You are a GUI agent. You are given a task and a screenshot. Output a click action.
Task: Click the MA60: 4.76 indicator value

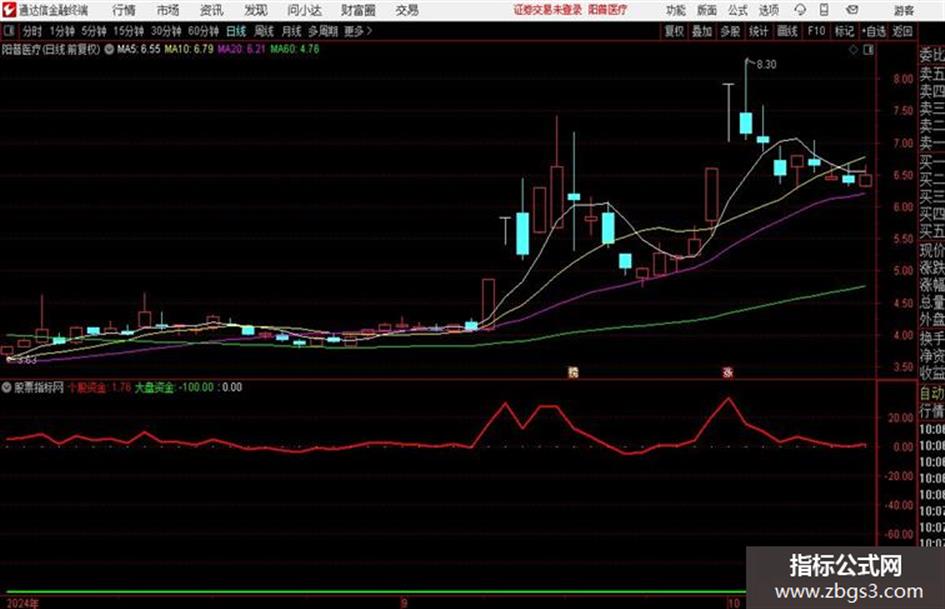click(x=295, y=49)
